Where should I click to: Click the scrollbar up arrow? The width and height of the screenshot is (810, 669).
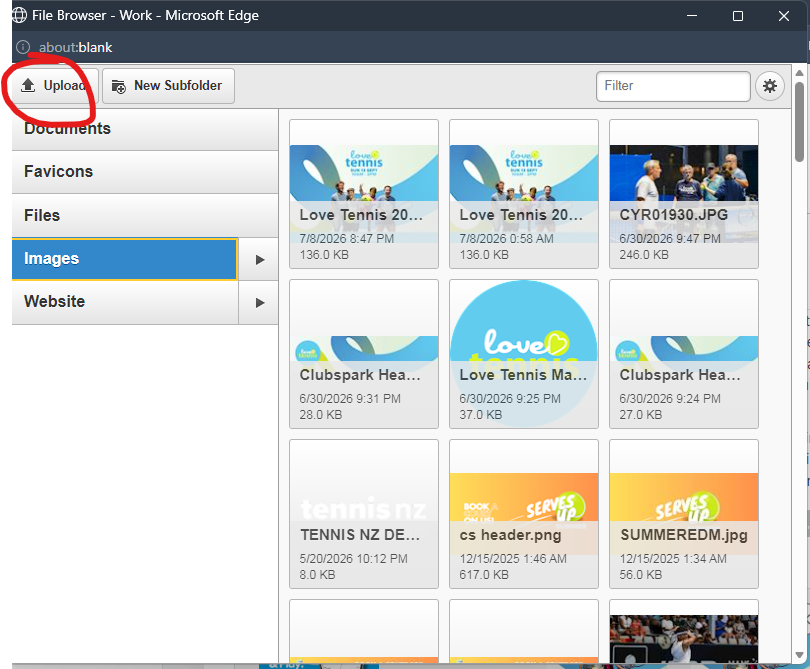click(x=799, y=73)
